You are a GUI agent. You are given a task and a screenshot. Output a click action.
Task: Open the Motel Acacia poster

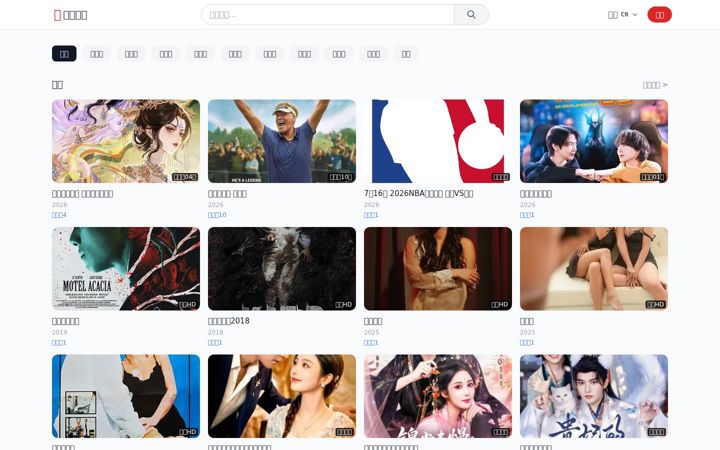126,269
